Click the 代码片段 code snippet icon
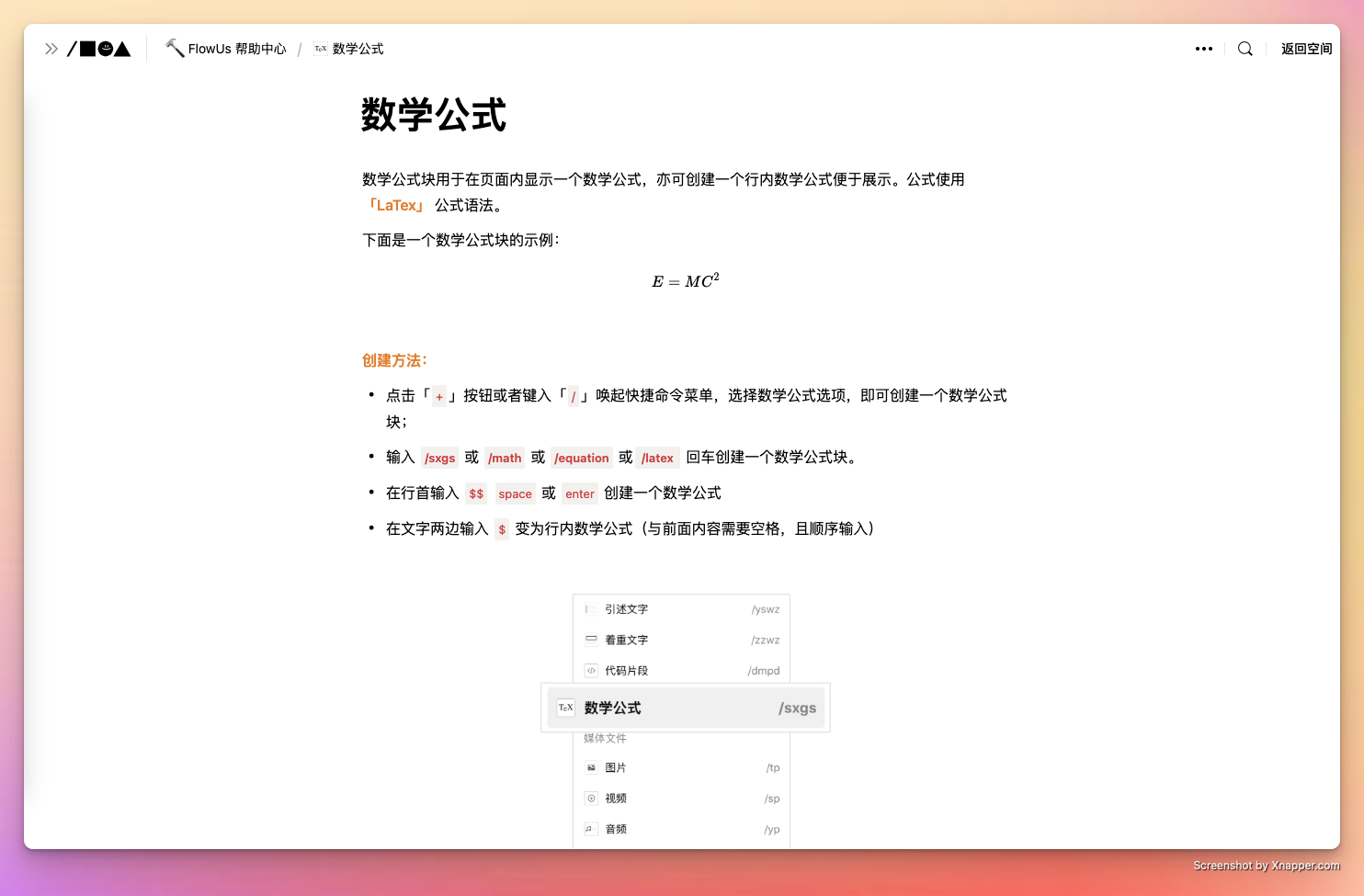This screenshot has height=896, width=1364. click(591, 671)
